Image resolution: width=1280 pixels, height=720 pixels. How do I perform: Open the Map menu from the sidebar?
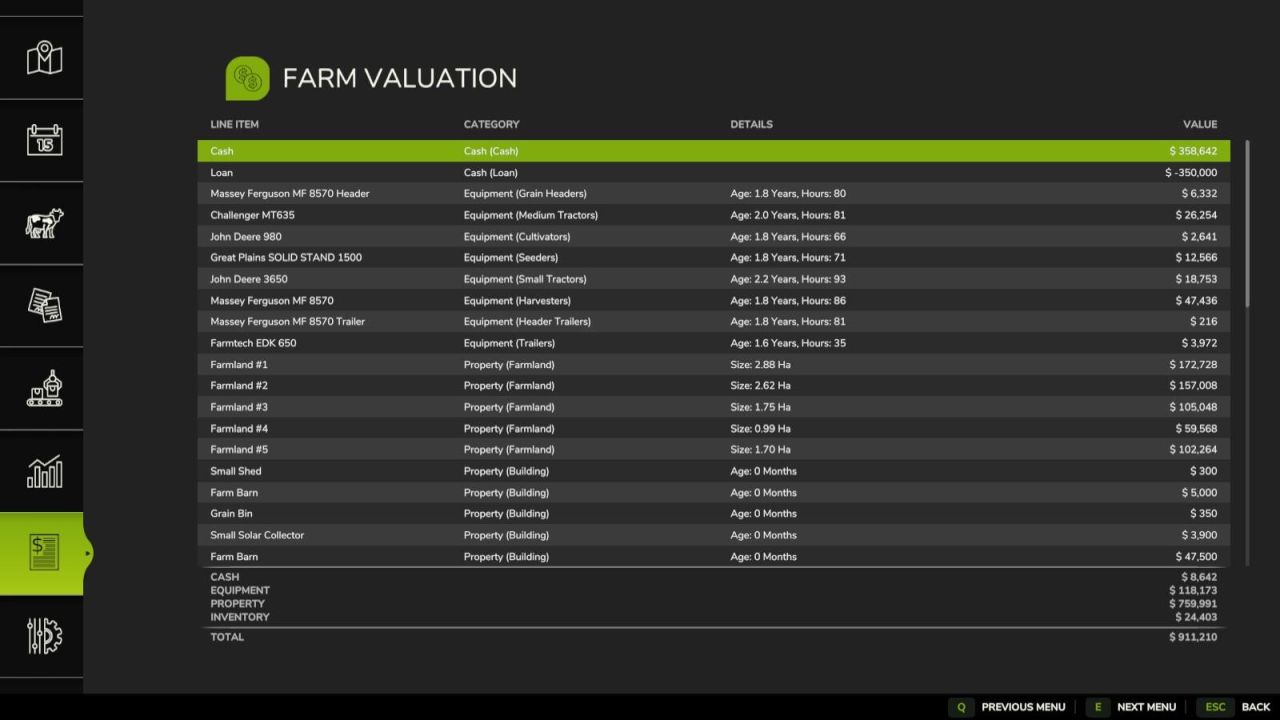pos(41,57)
